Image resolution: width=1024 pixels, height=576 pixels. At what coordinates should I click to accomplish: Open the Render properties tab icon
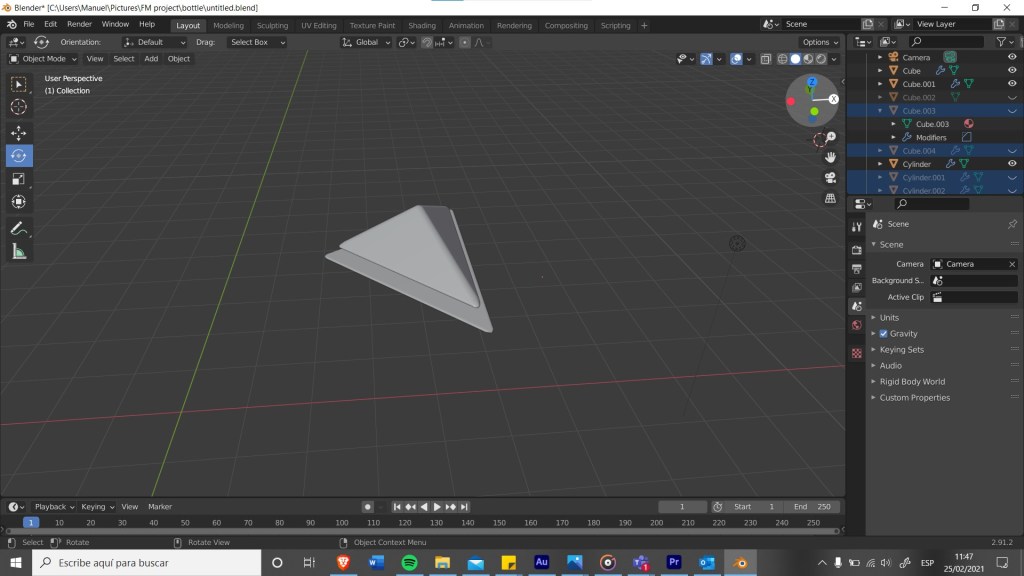(856, 249)
